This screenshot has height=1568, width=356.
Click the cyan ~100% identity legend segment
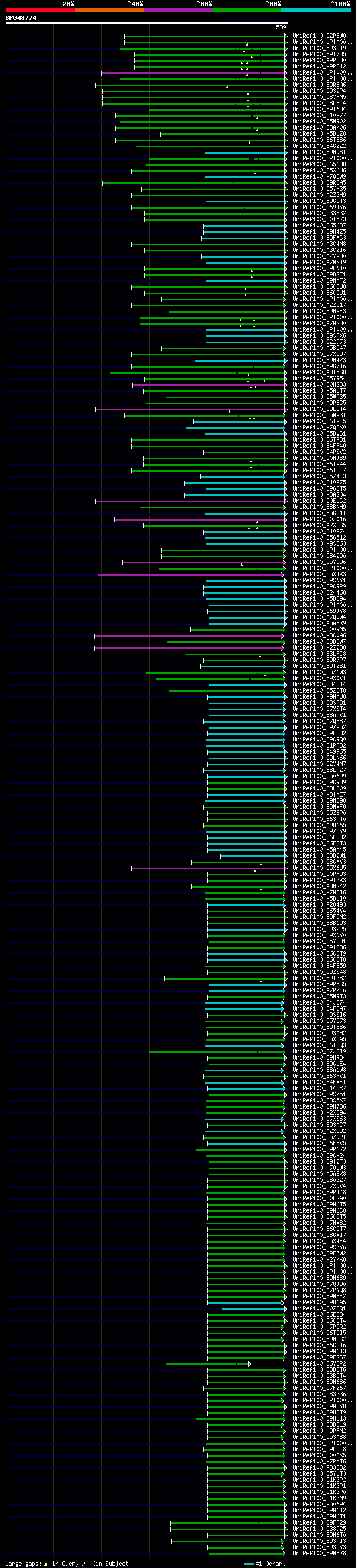pos(316,10)
